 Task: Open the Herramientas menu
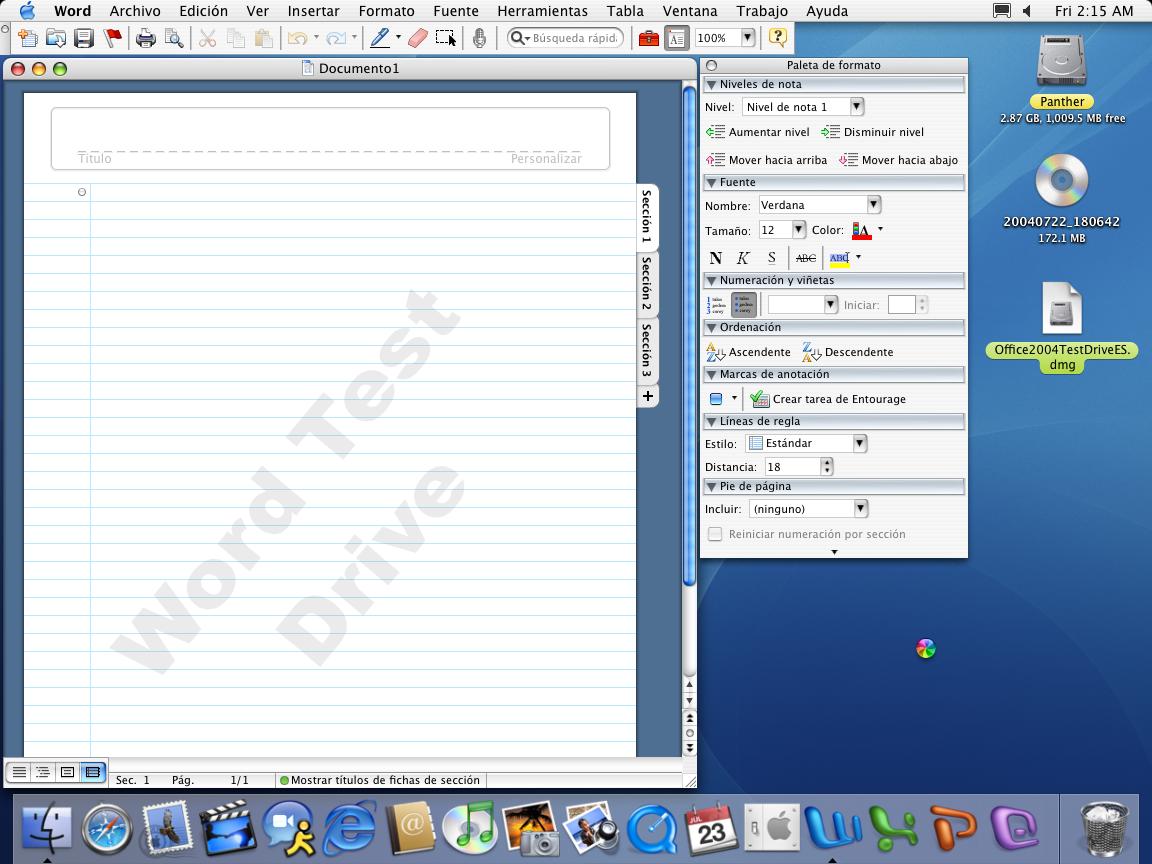pyautogui.click(x=542, y=11)
